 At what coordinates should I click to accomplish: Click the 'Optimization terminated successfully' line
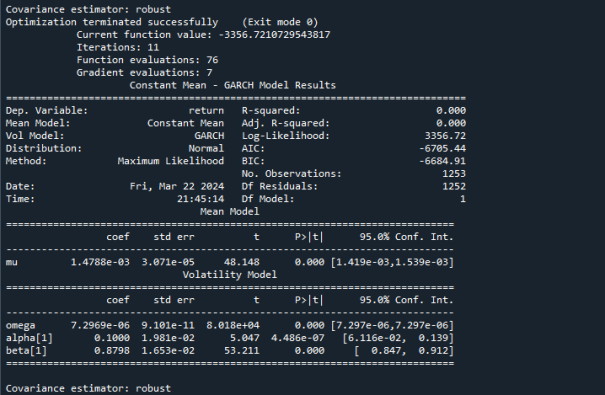tap(112, 22)
